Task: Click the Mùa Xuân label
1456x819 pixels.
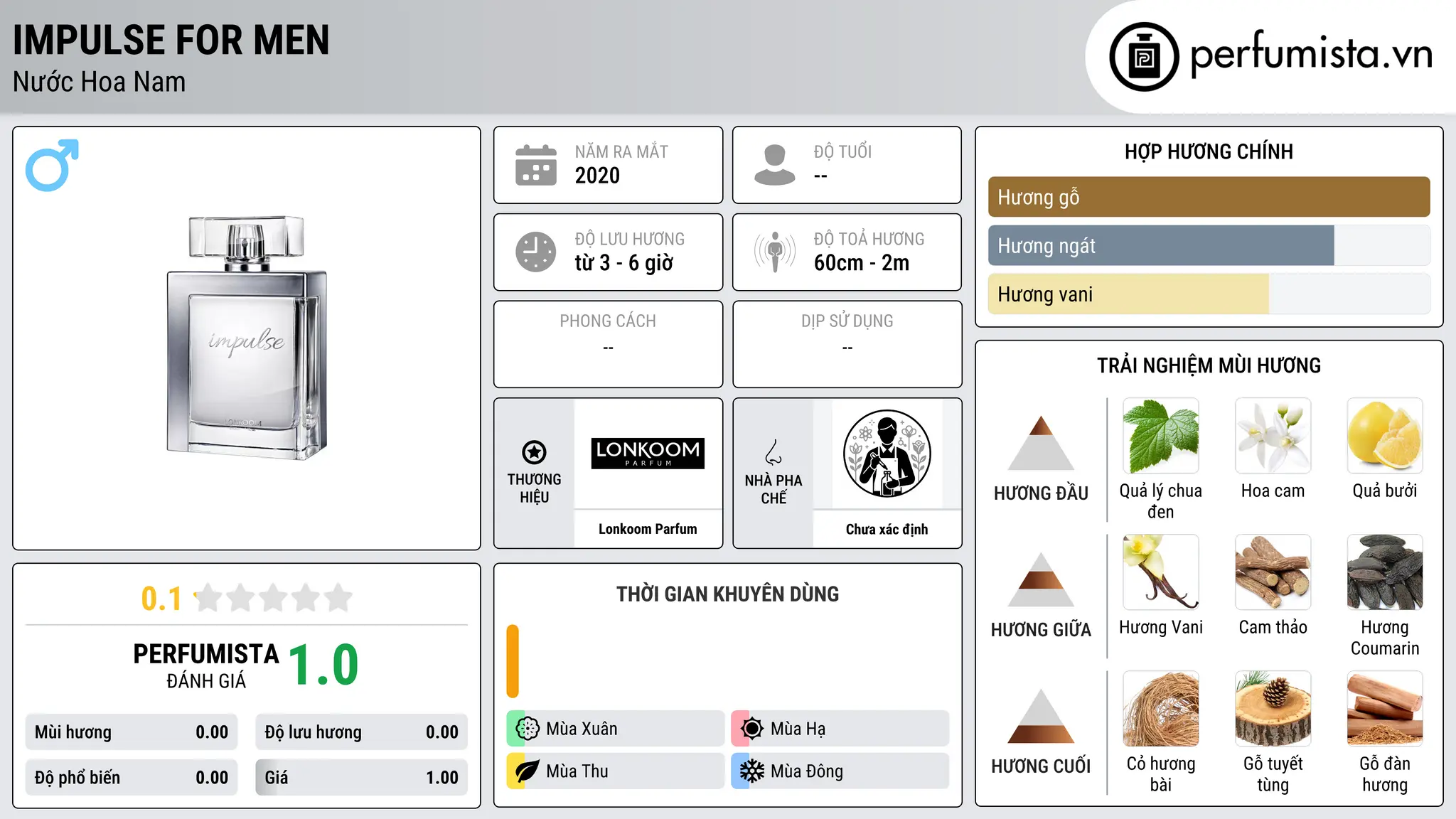Action: pyautogui.click(x=582, y=729)
